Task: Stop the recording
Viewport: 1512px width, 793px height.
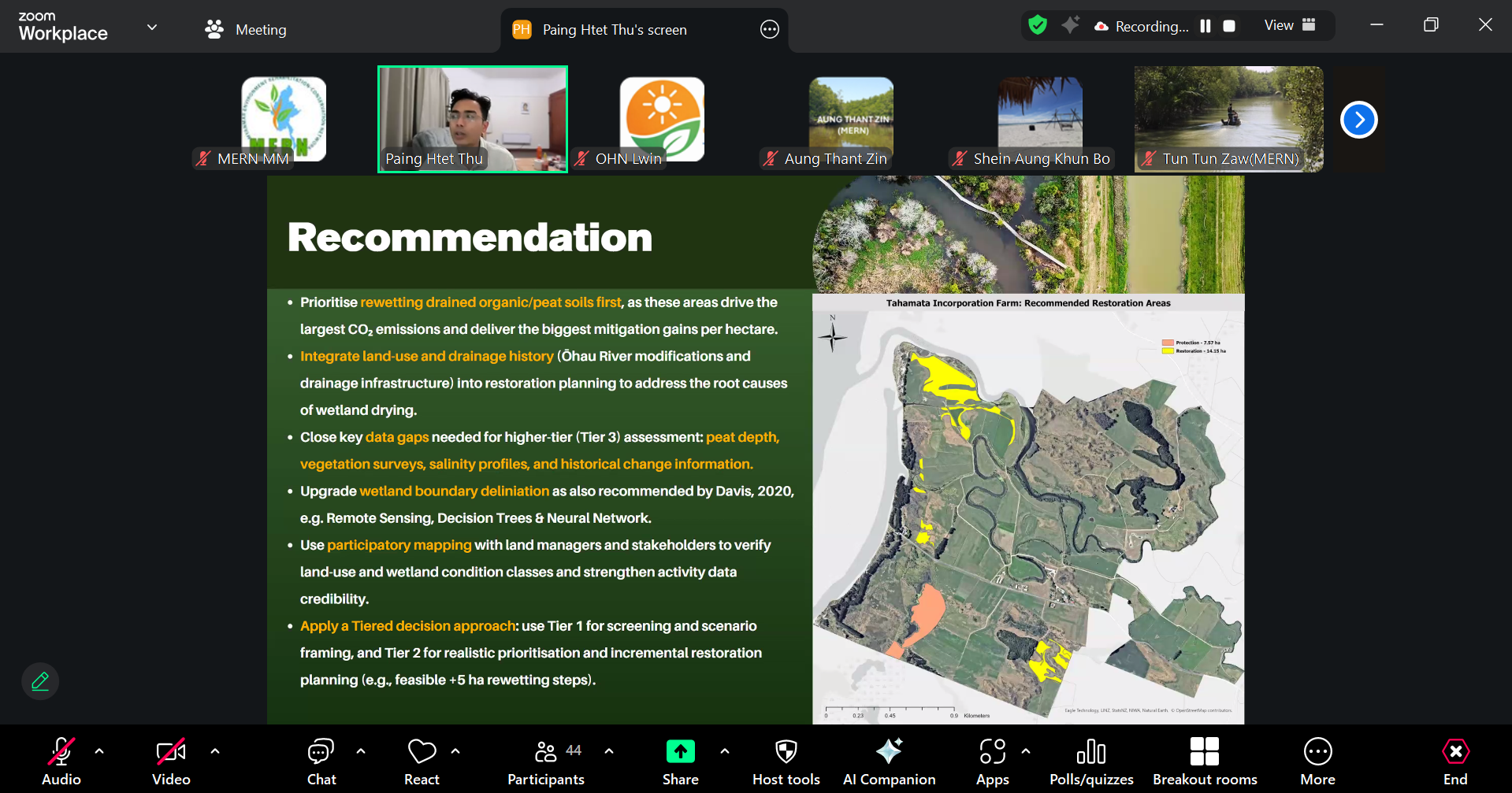Action: (x=1229, y=26)
